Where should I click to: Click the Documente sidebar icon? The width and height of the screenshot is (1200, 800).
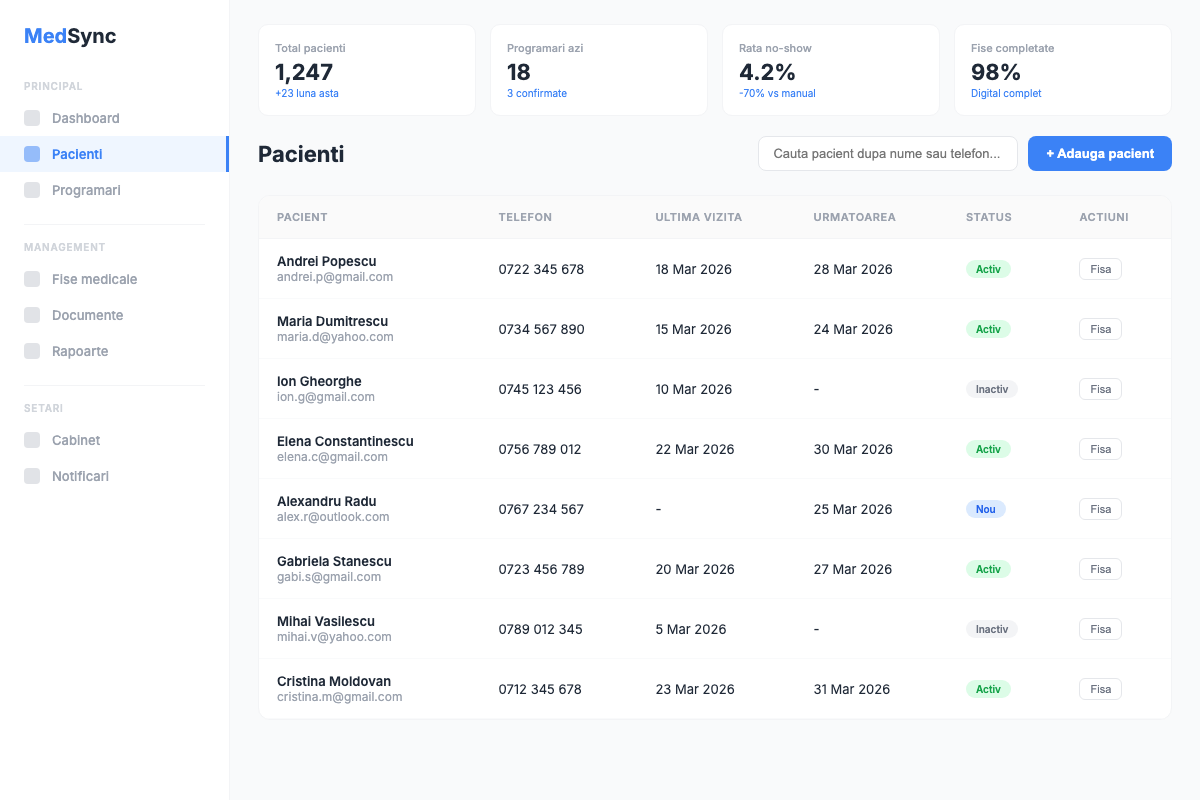pyautogui.click(x=32, y=315)
